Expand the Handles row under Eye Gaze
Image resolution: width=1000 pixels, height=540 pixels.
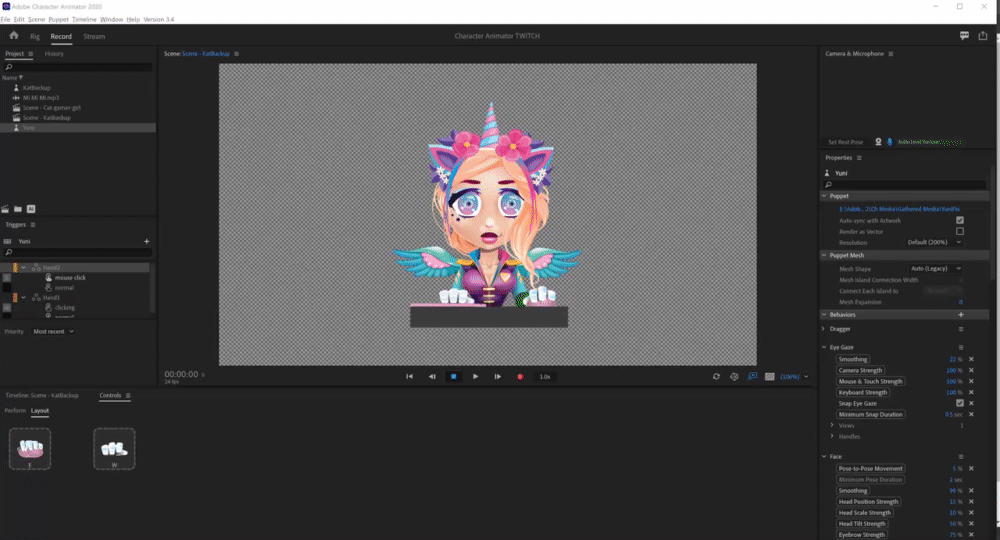coord(832,436)
